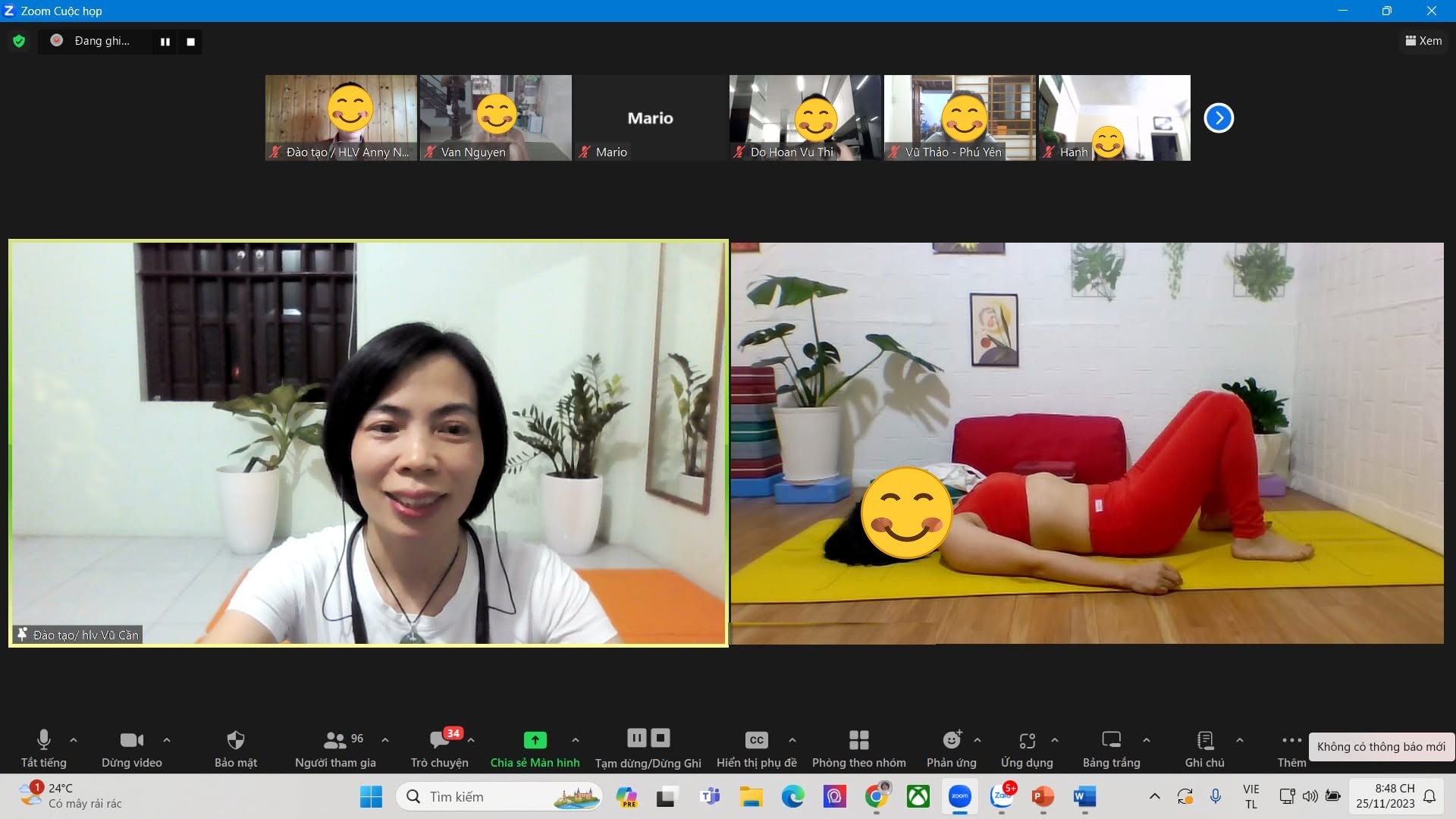Expand video options arrow beside Dừng video
Image resolution: width=1456 pixels, height=819 pixels.
pyautogui.click(x=167, y=739)
